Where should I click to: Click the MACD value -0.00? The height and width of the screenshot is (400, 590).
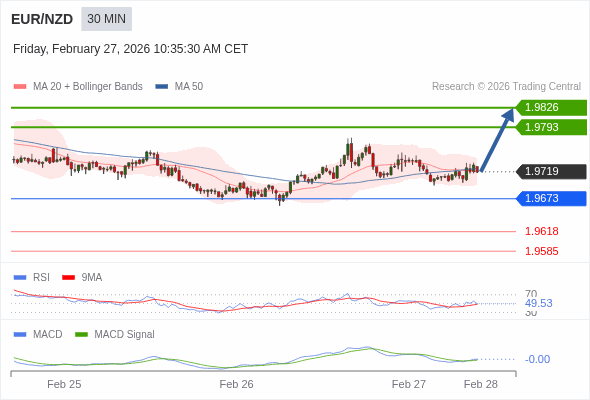[x=537, y=359]
